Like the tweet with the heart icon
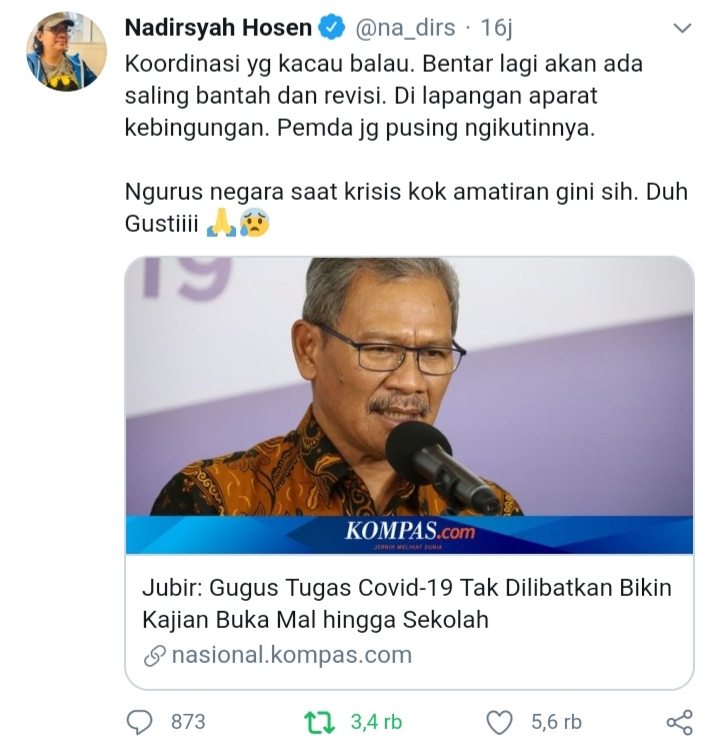Viewport: 720px width, 748px height. click(499, 722)
